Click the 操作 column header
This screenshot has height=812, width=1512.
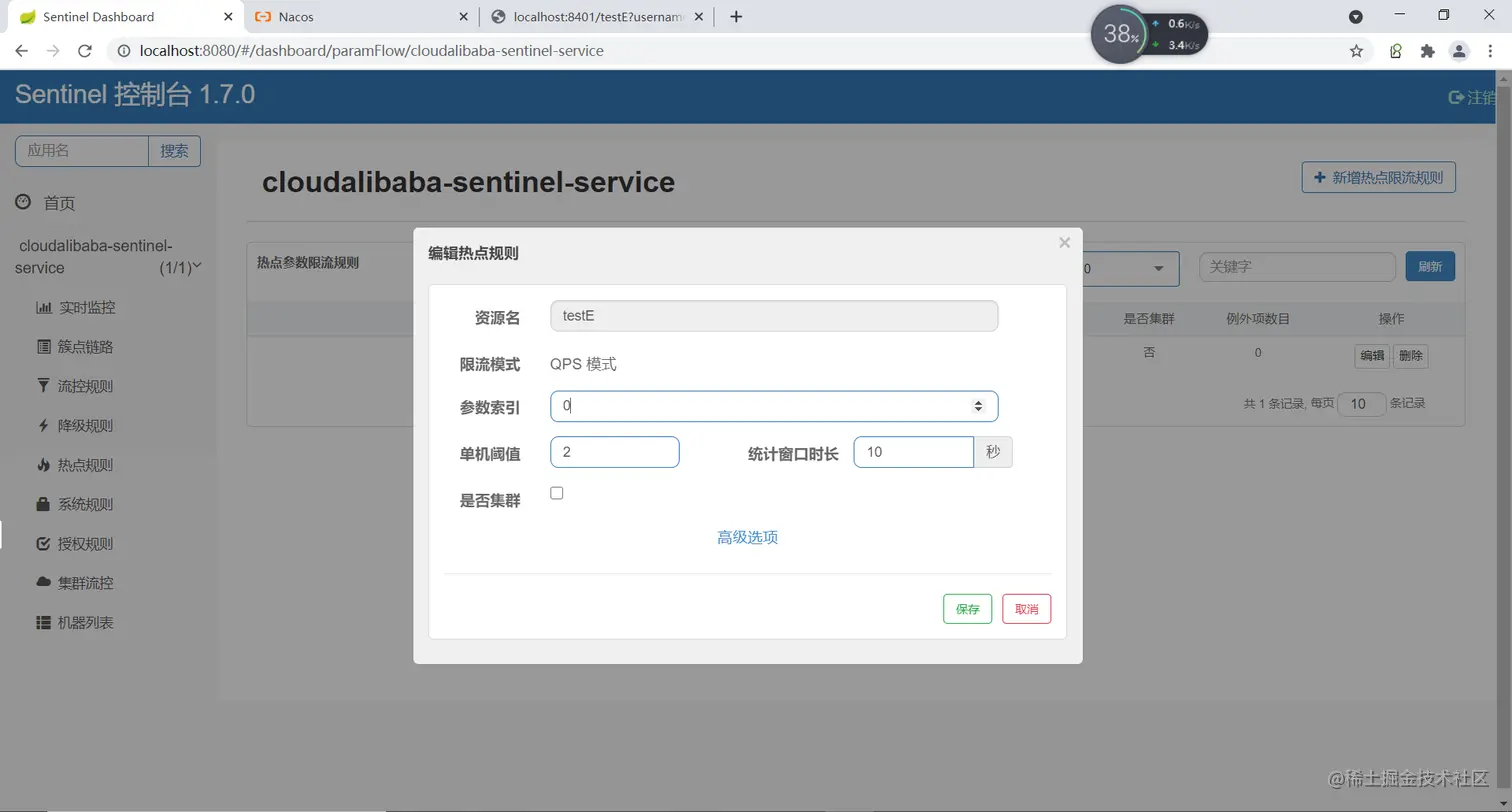click(1391, 319)
